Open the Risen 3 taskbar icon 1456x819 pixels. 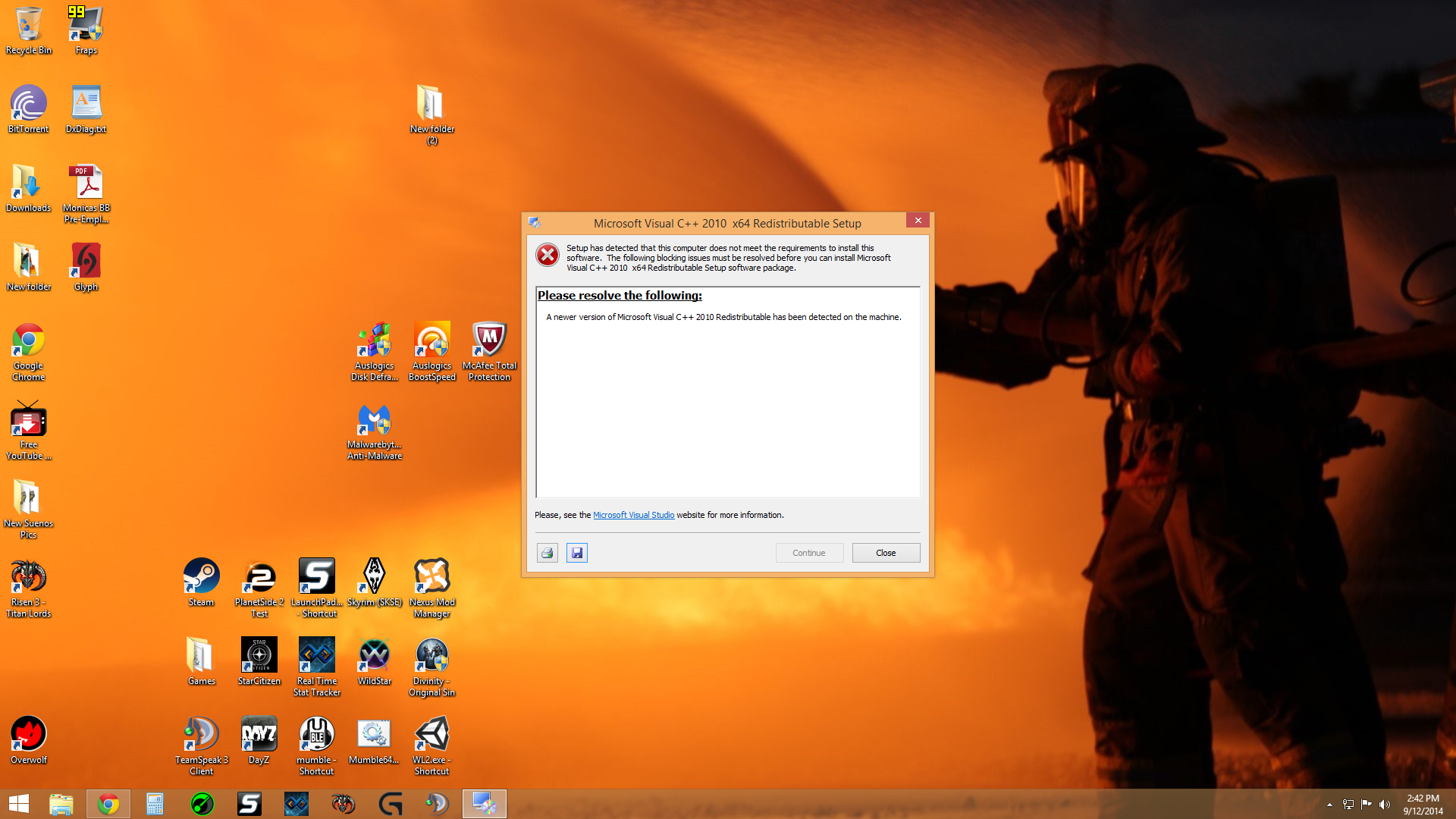point(344,804)
